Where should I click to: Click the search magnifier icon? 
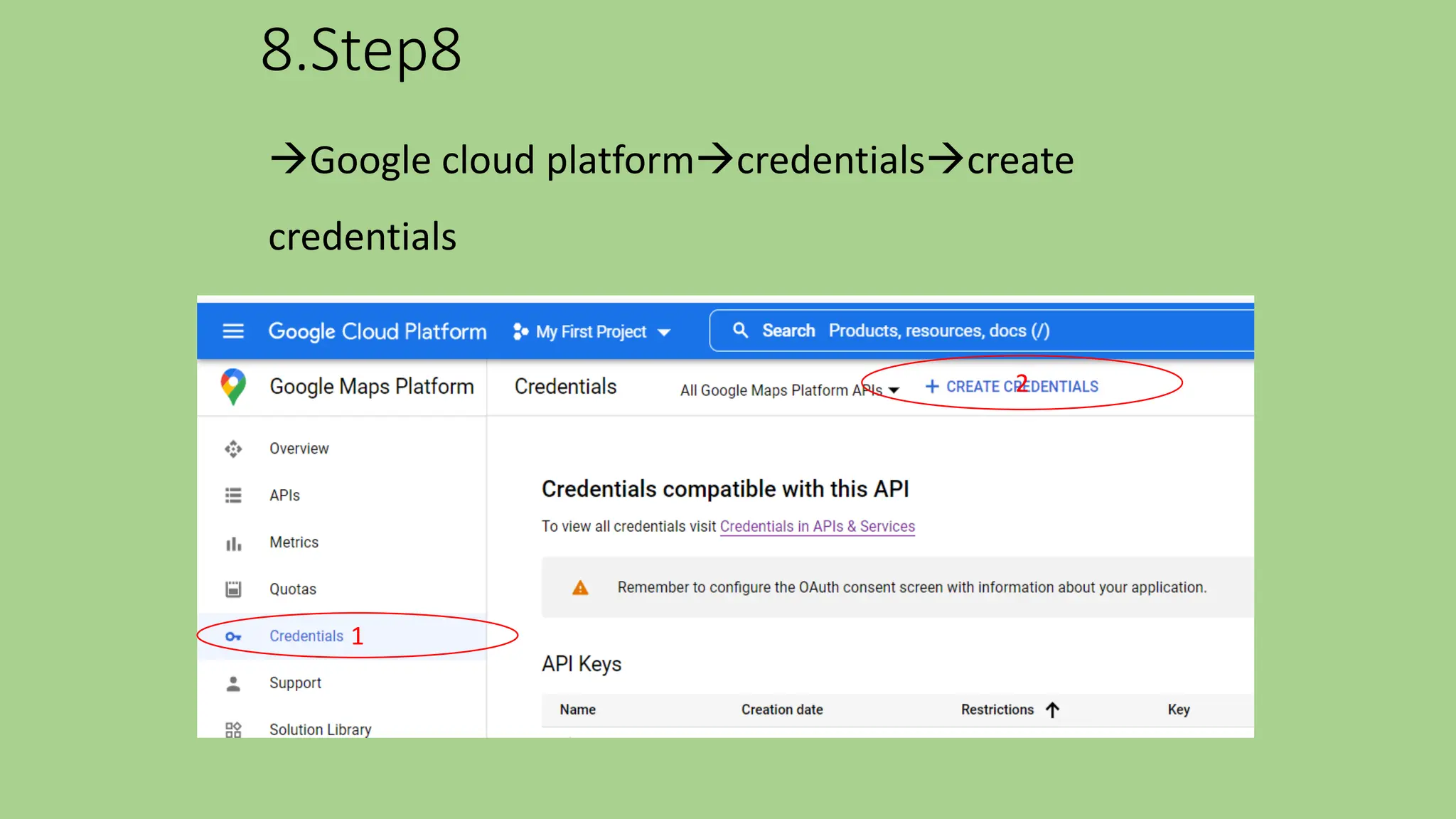point(740,331)
